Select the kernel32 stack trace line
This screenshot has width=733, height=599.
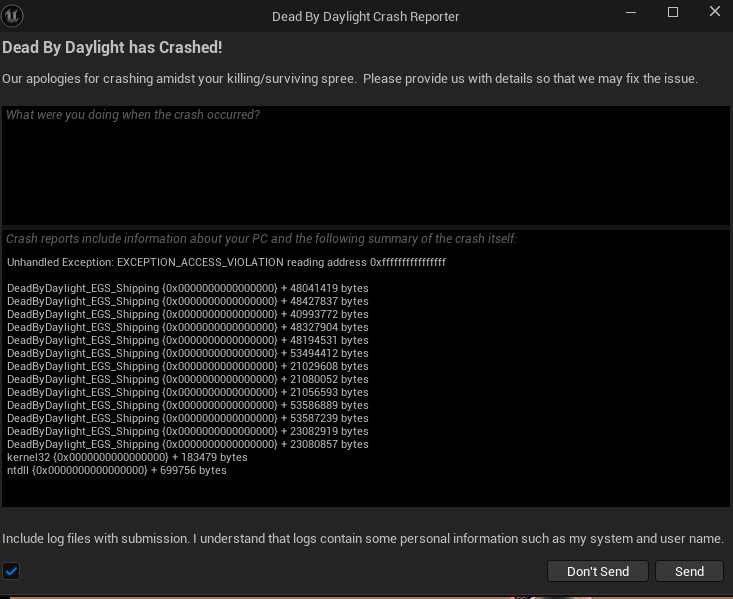click(x=127, y=457)
